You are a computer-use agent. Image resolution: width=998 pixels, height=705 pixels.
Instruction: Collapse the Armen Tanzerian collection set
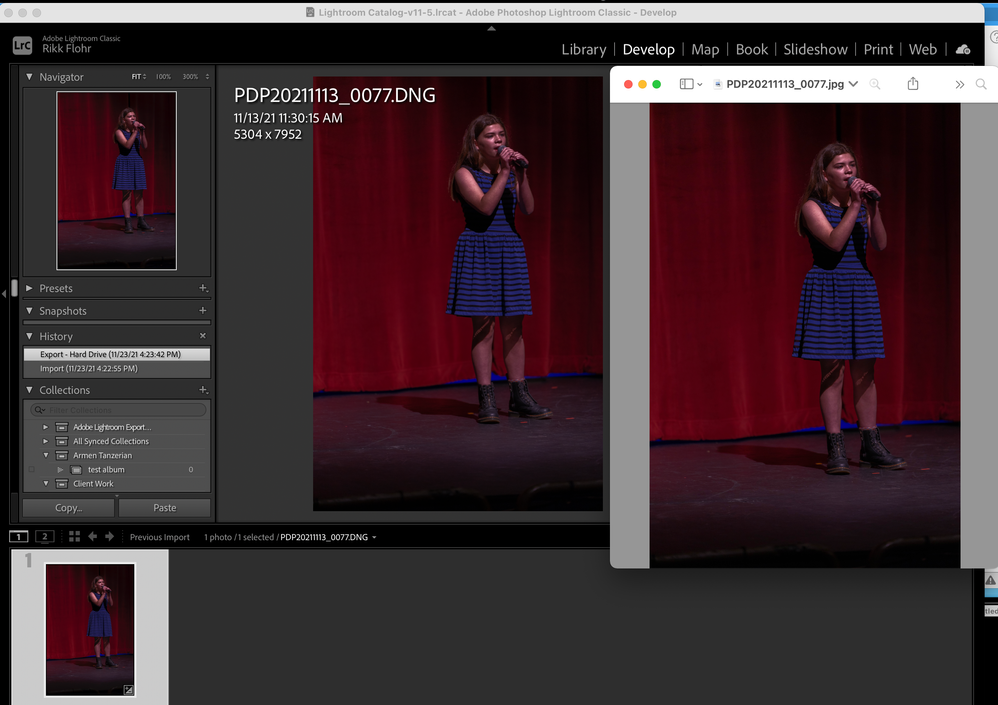(x=45, y=455)
